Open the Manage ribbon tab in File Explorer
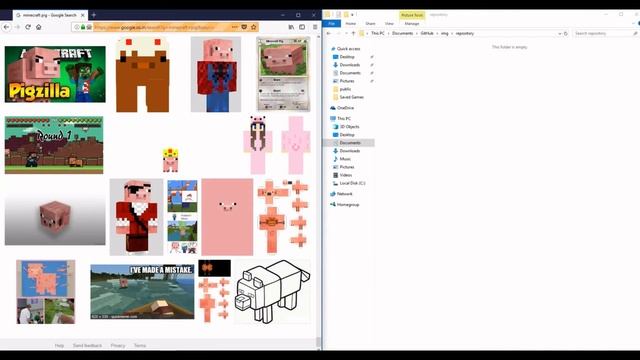Screen dimensions: 640x360 (411, 24)
